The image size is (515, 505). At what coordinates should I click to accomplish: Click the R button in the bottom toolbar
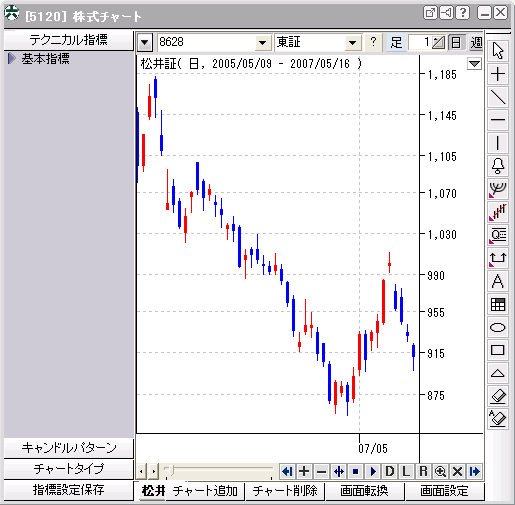click(423, 471)
